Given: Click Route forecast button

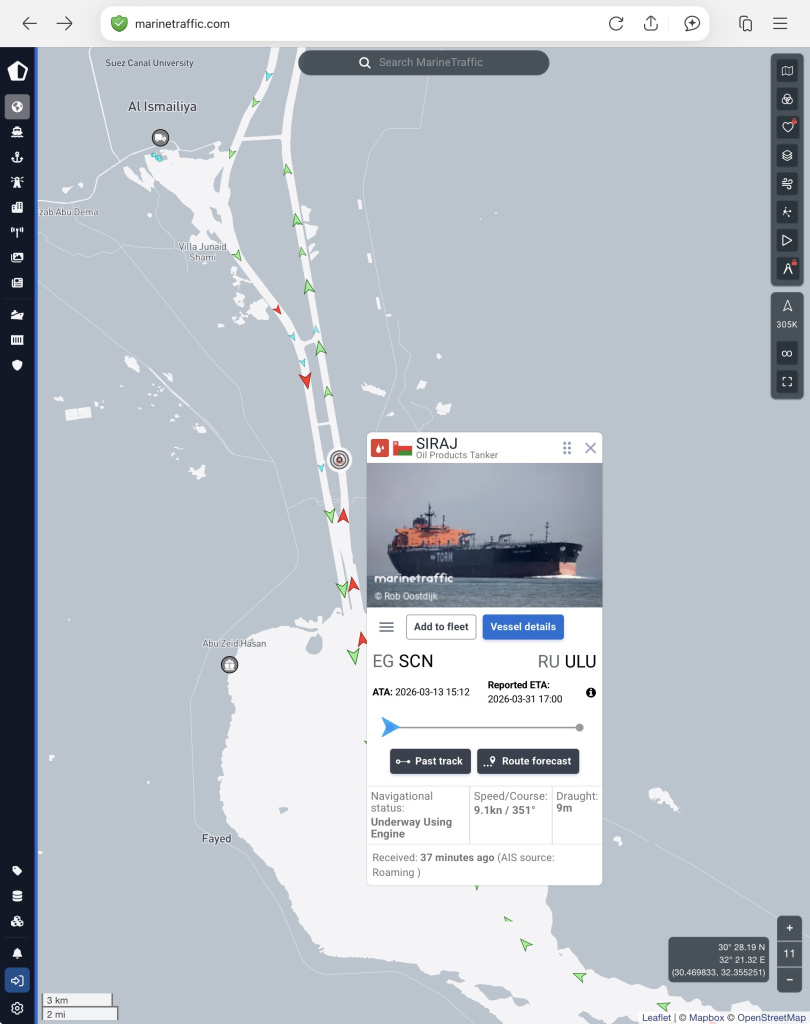Looking at the screenshot, I should click(528, 761).
